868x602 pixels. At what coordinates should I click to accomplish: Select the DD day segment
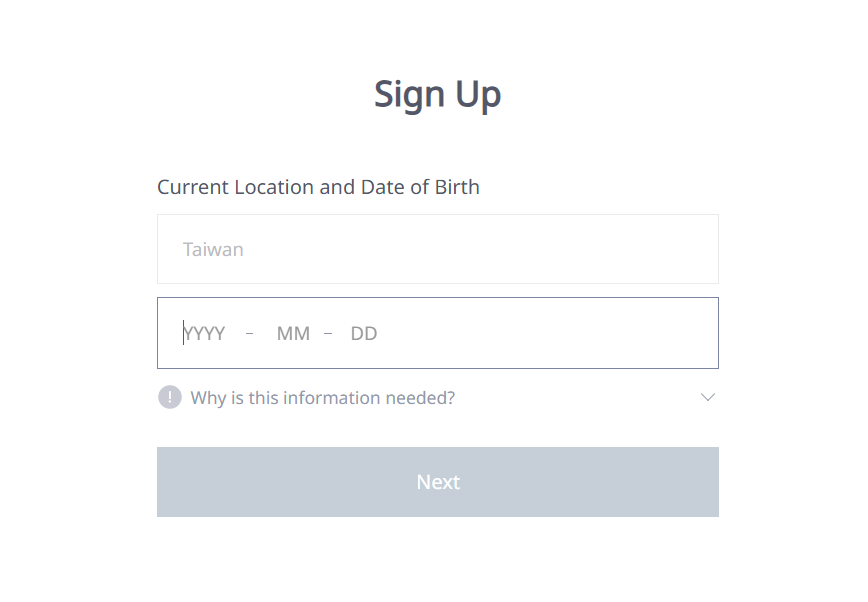[364, 334]
